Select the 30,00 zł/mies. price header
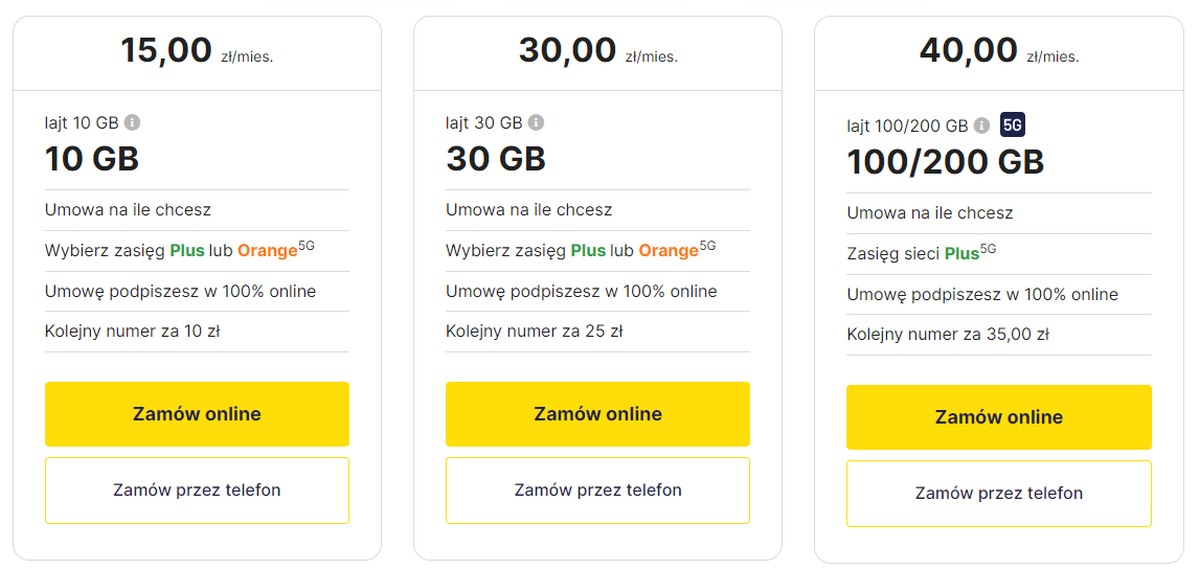This screenshot has width=1200, height=570. click(x=597, y=51)
